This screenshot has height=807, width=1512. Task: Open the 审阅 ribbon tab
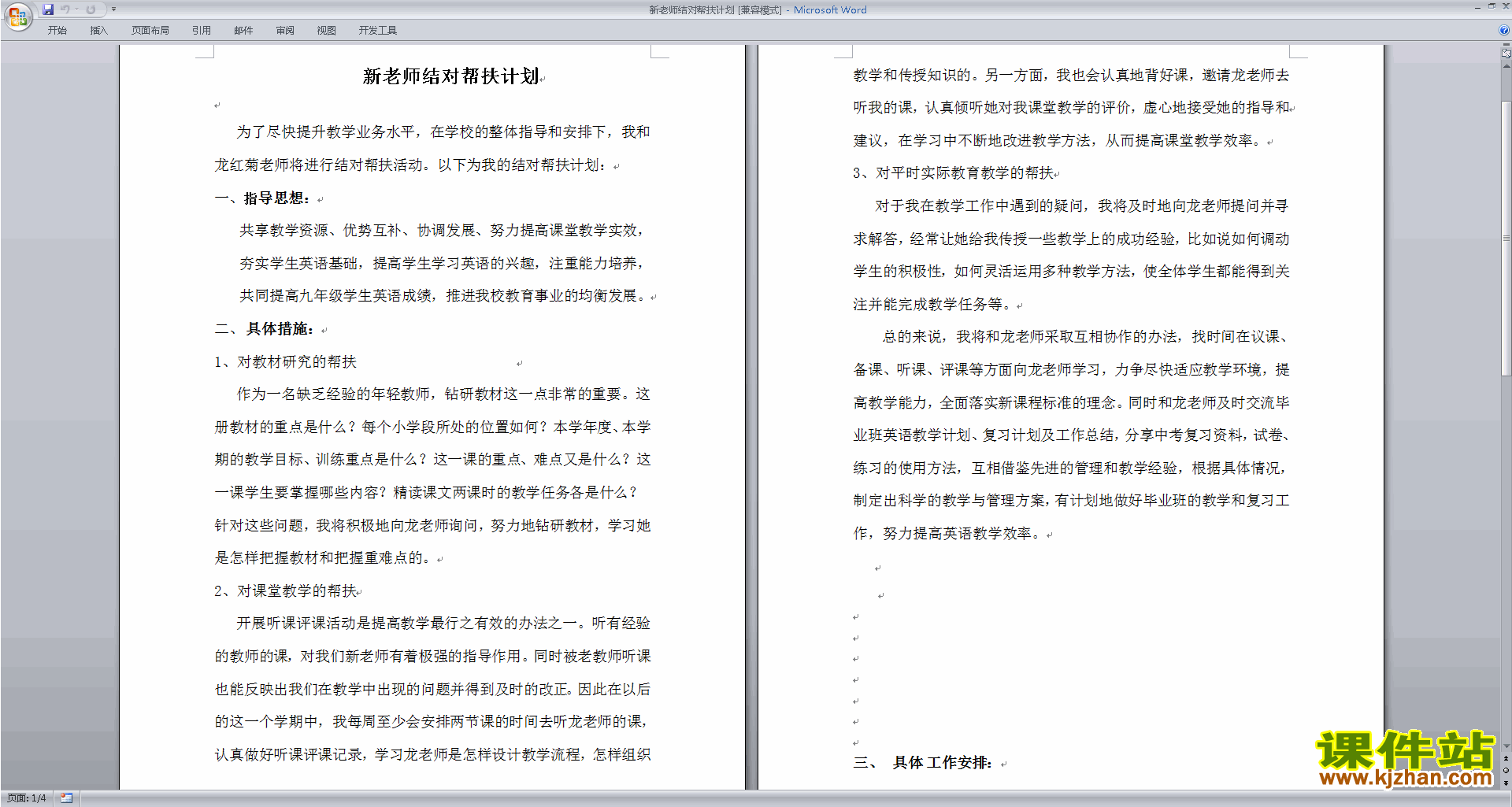285,31
